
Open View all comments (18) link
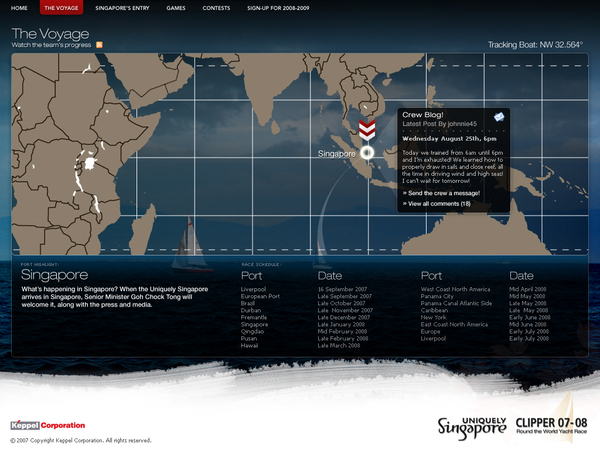click(439, 204)
